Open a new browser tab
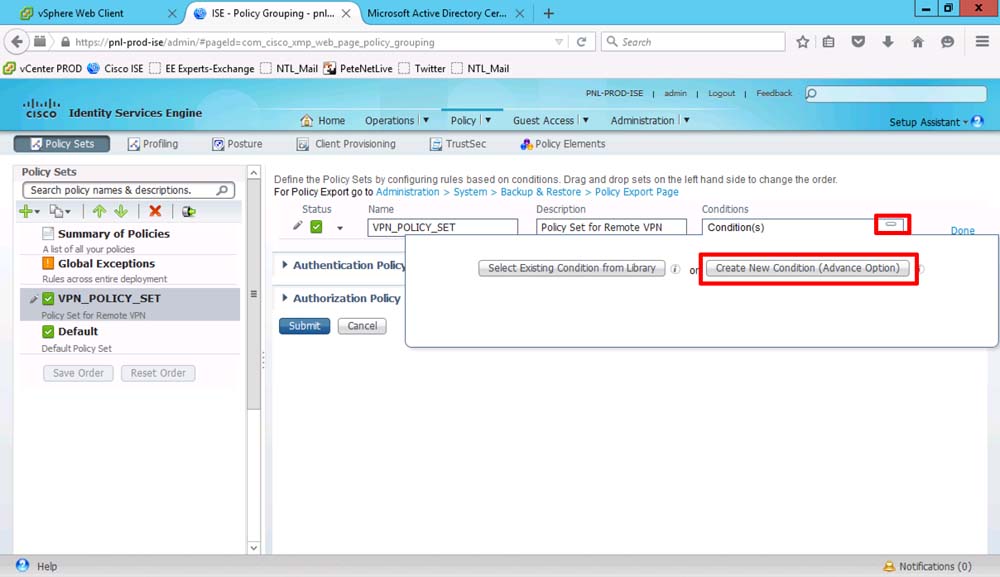The height and width of the screenshot is (577, 1000). coord(548,13)
